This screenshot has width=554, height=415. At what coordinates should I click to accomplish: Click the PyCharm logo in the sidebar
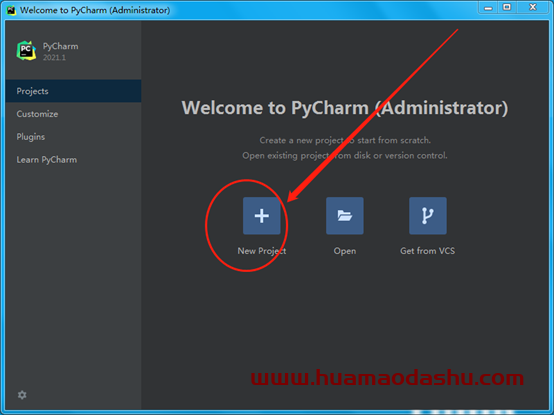coord(26,51)
